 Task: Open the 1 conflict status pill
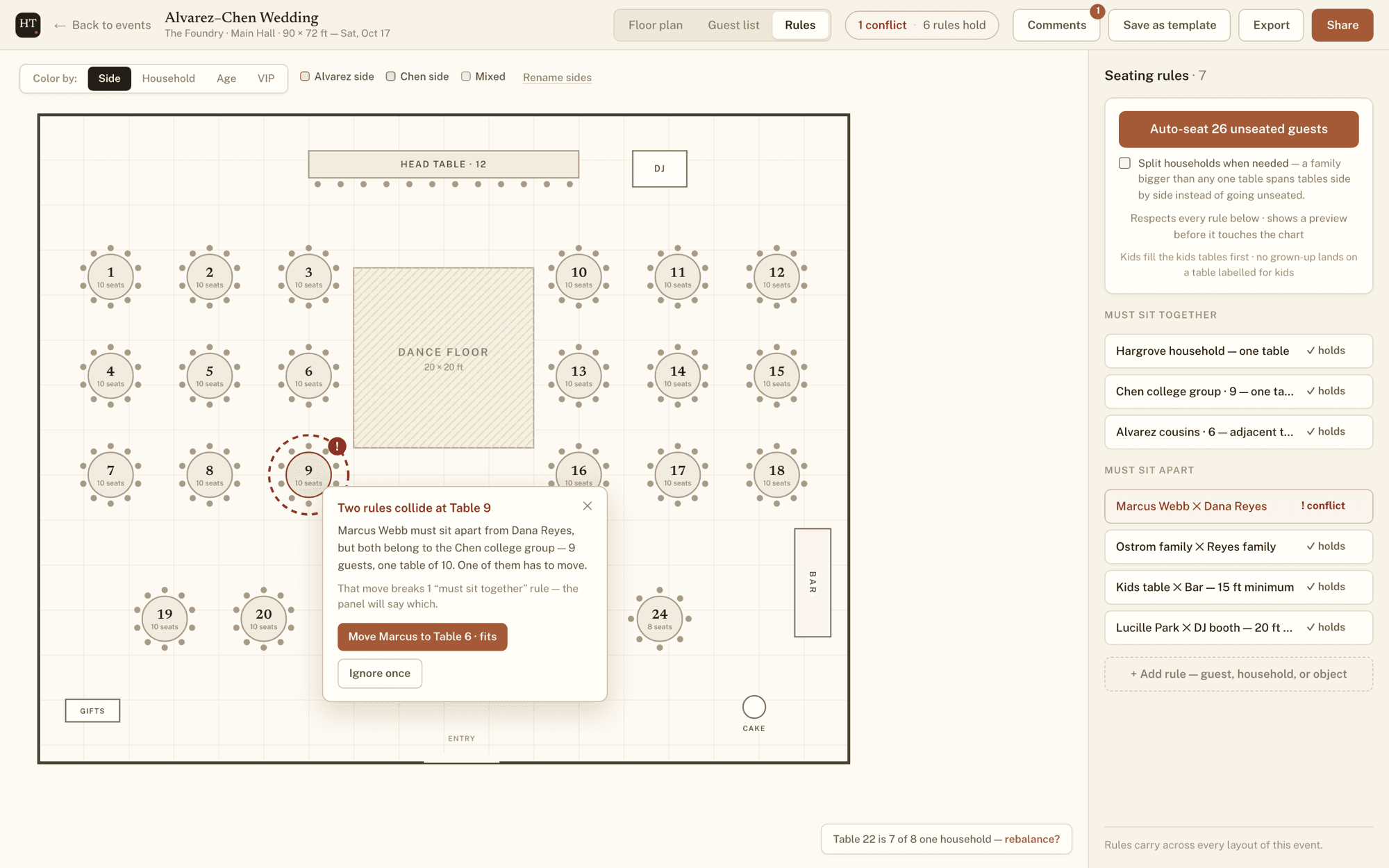tap(922, 25)
